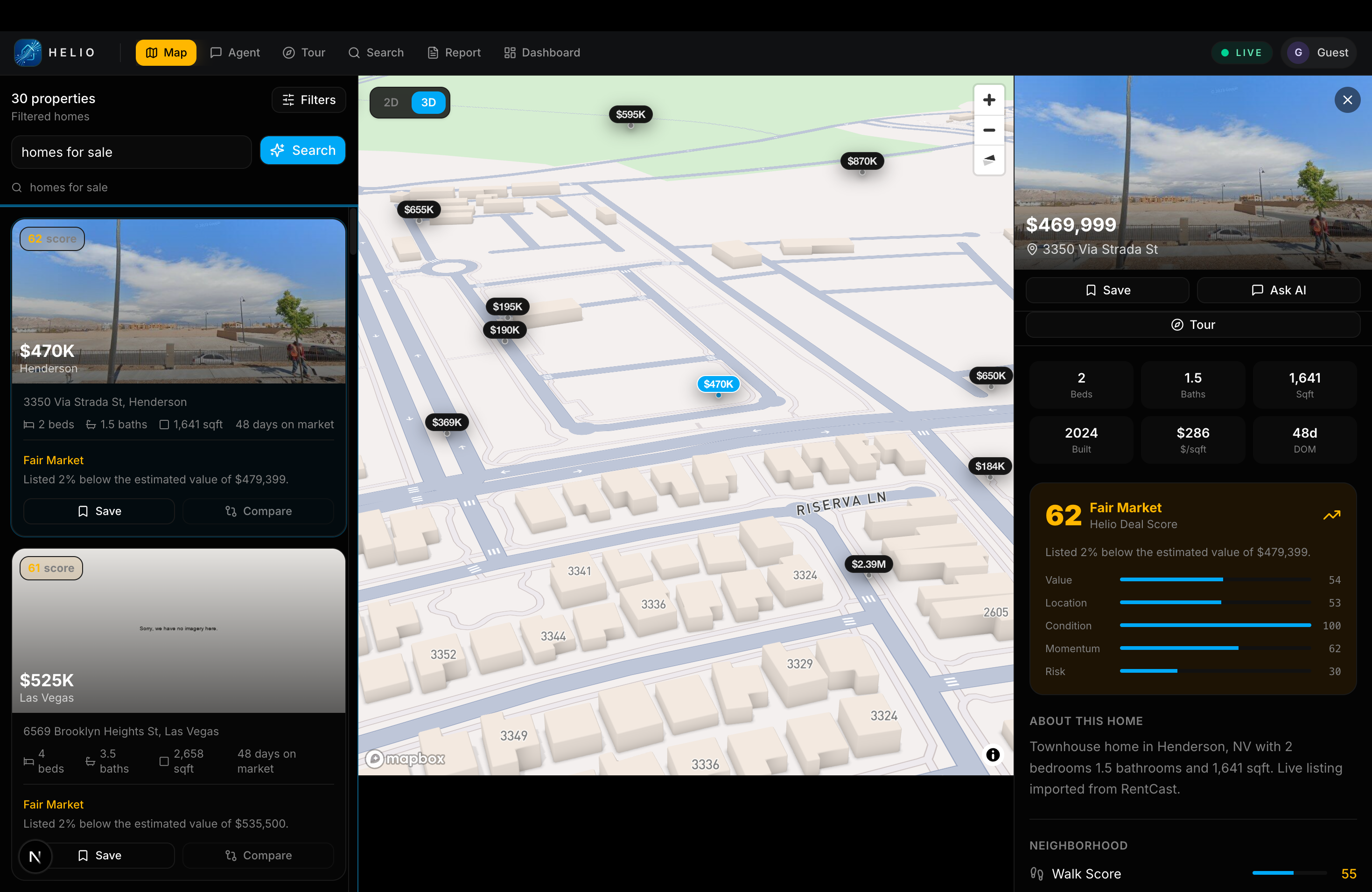The width and height of the screenshot is (1372, 892).
Task: Click Ask AI button
Action: coord(1278,291)
